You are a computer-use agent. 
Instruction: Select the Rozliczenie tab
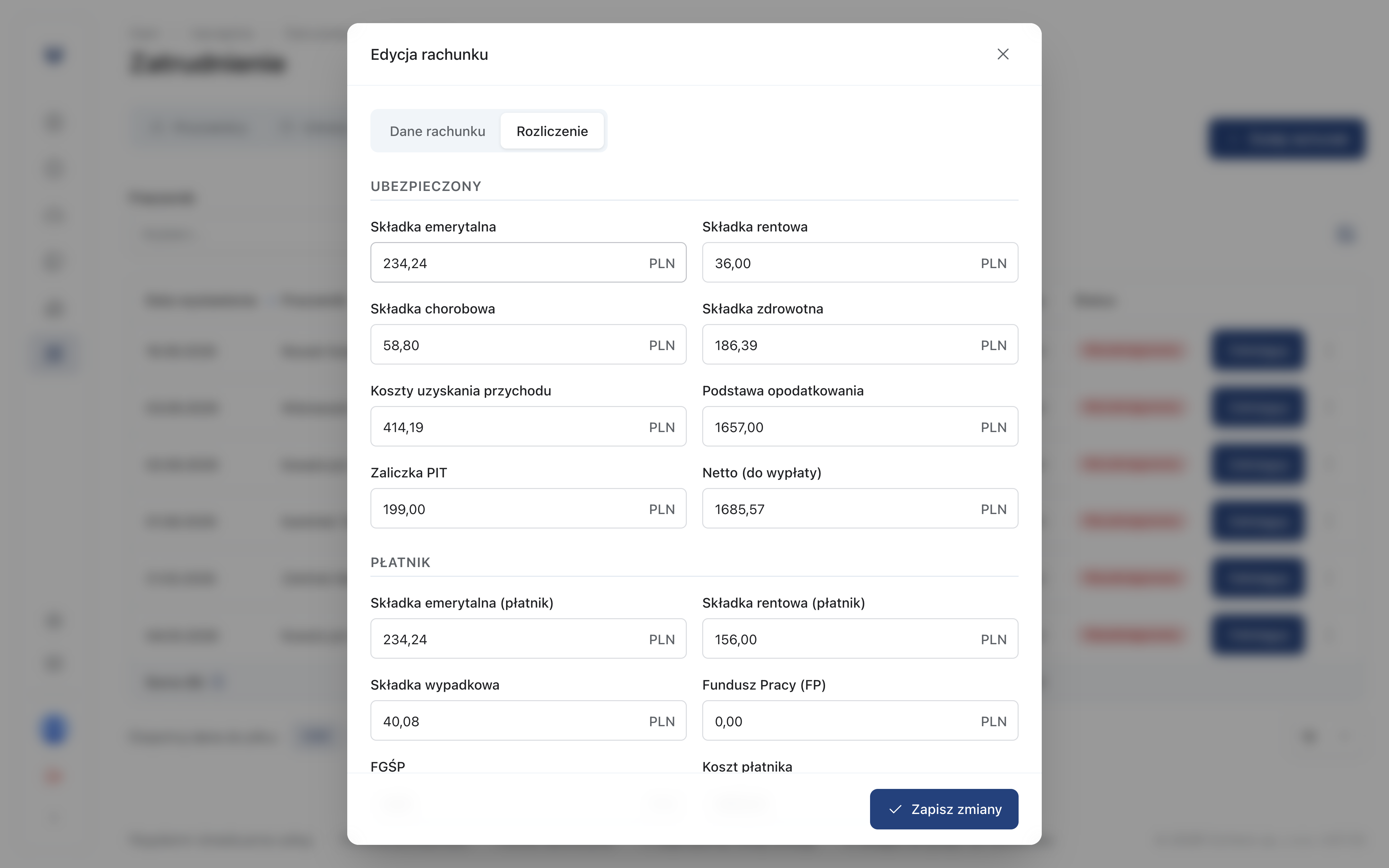point(552,131)
